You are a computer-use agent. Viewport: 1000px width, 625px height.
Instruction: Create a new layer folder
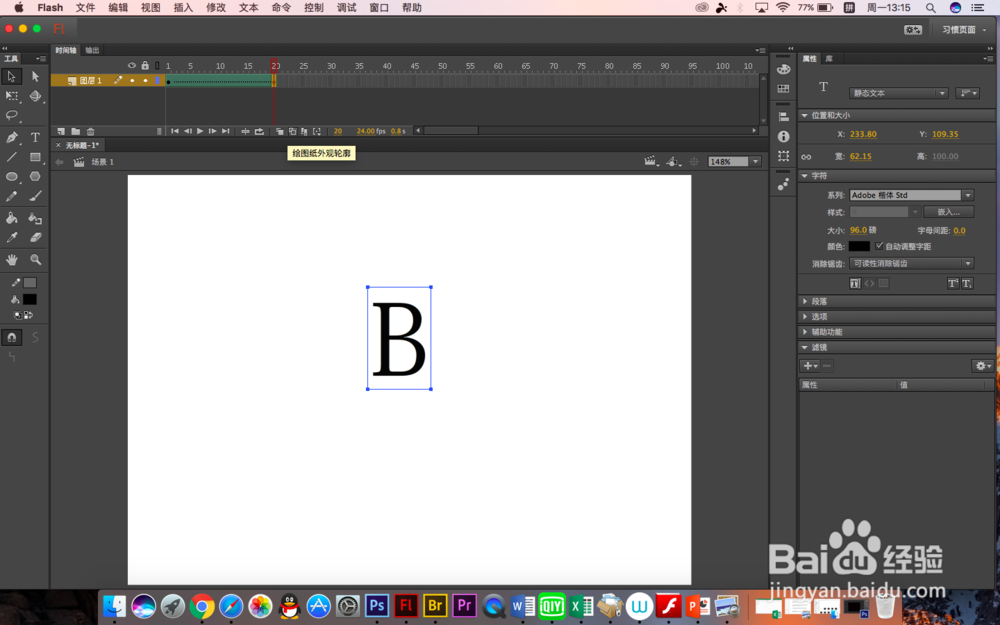pyautogui.click(x=75, y=131)
